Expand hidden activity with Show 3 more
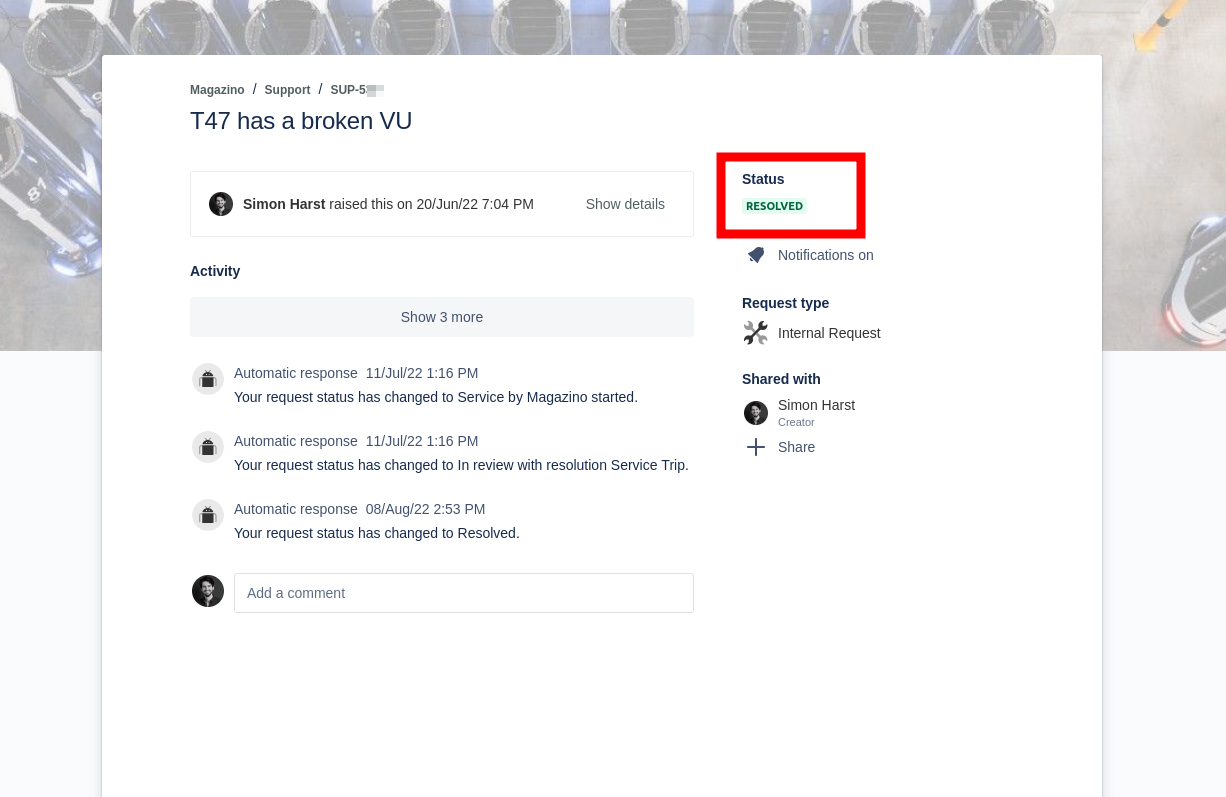This screenshot has height=797, width=1226. click(442, 317)
